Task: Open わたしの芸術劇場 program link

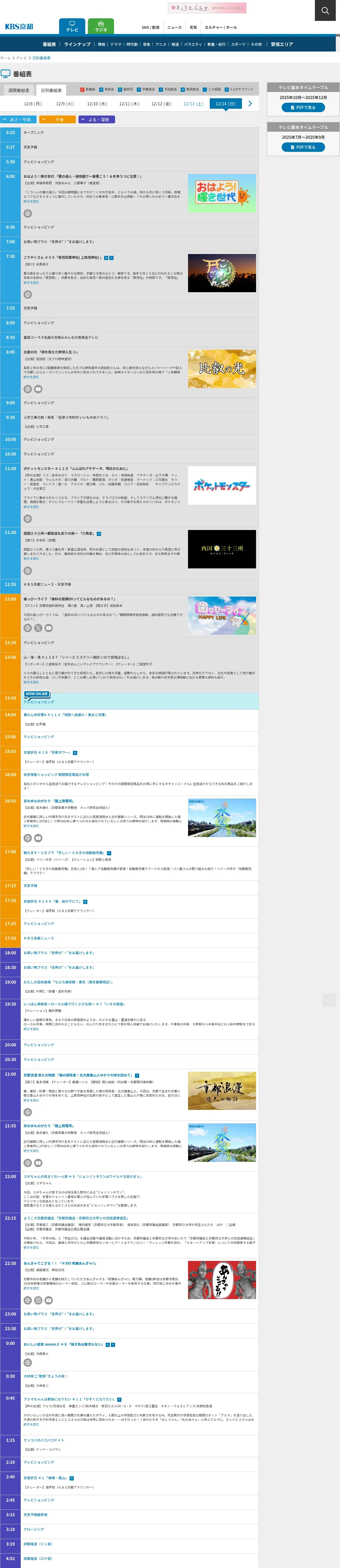Action: pyautogui.click(x=68, y=982)
